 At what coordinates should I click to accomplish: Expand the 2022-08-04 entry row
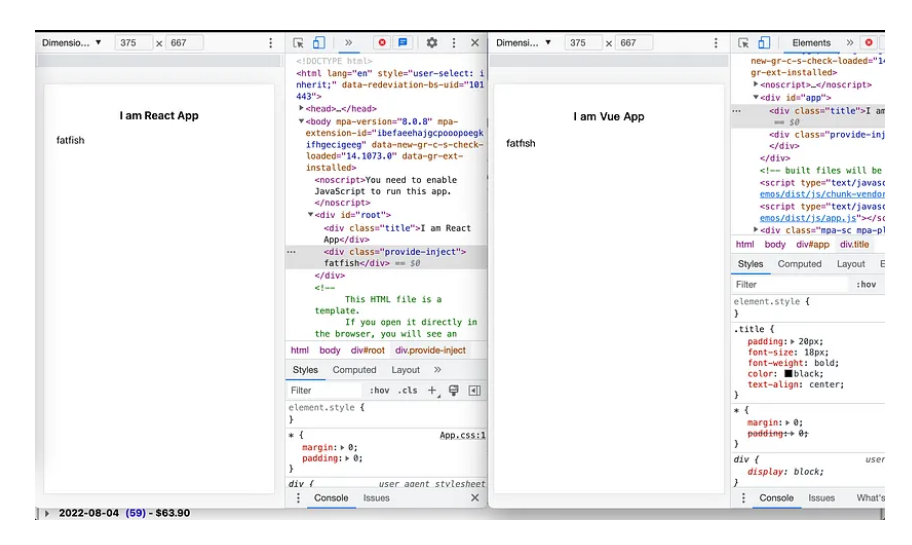point(47,513)
